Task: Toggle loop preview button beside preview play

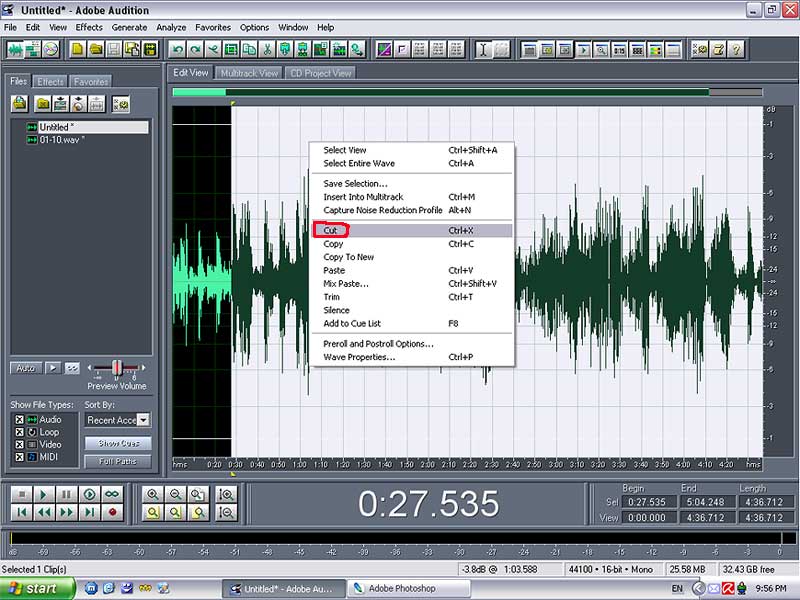Action: (72, 368)
